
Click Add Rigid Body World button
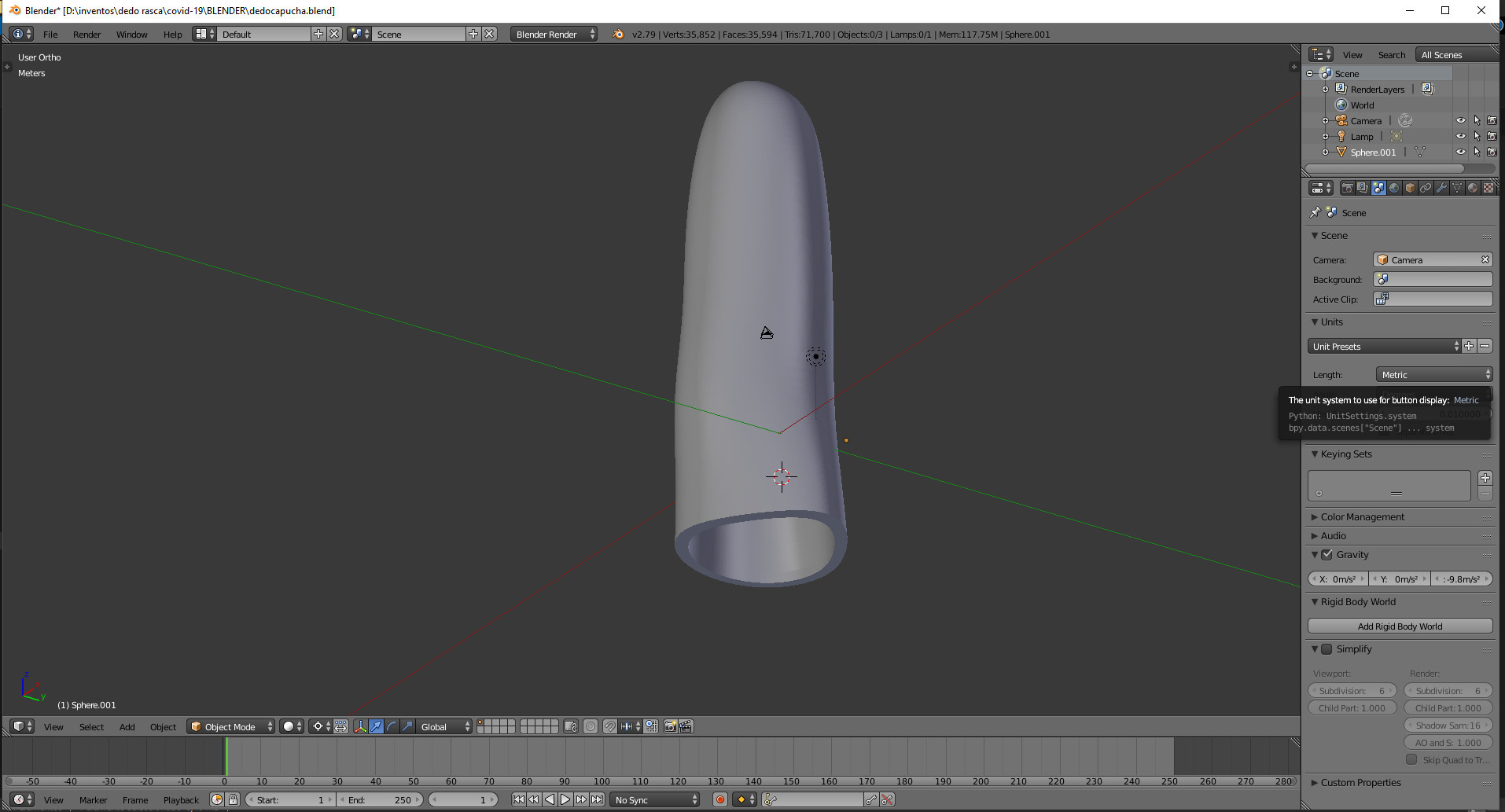click(x=1400, y=626)
